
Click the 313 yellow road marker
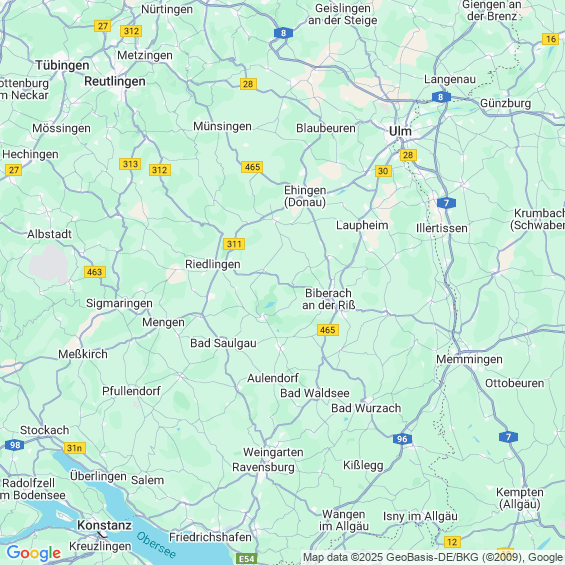pyautogui.click(x=130, y=164)
